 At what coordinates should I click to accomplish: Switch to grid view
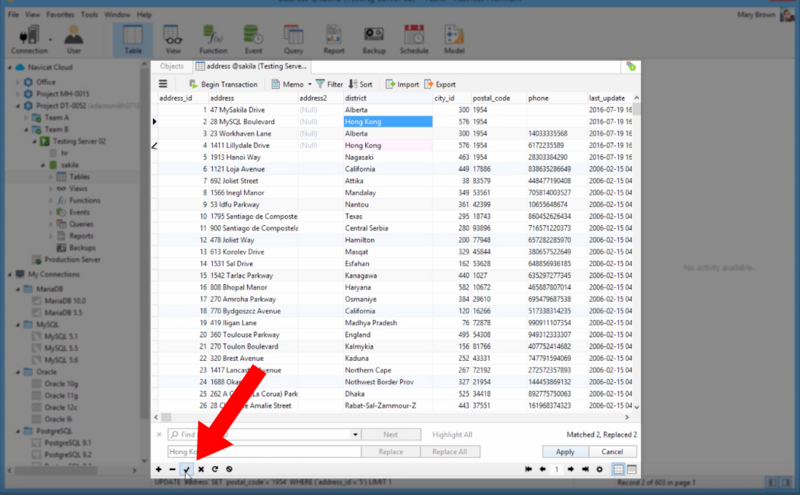(x=618, y=469)
